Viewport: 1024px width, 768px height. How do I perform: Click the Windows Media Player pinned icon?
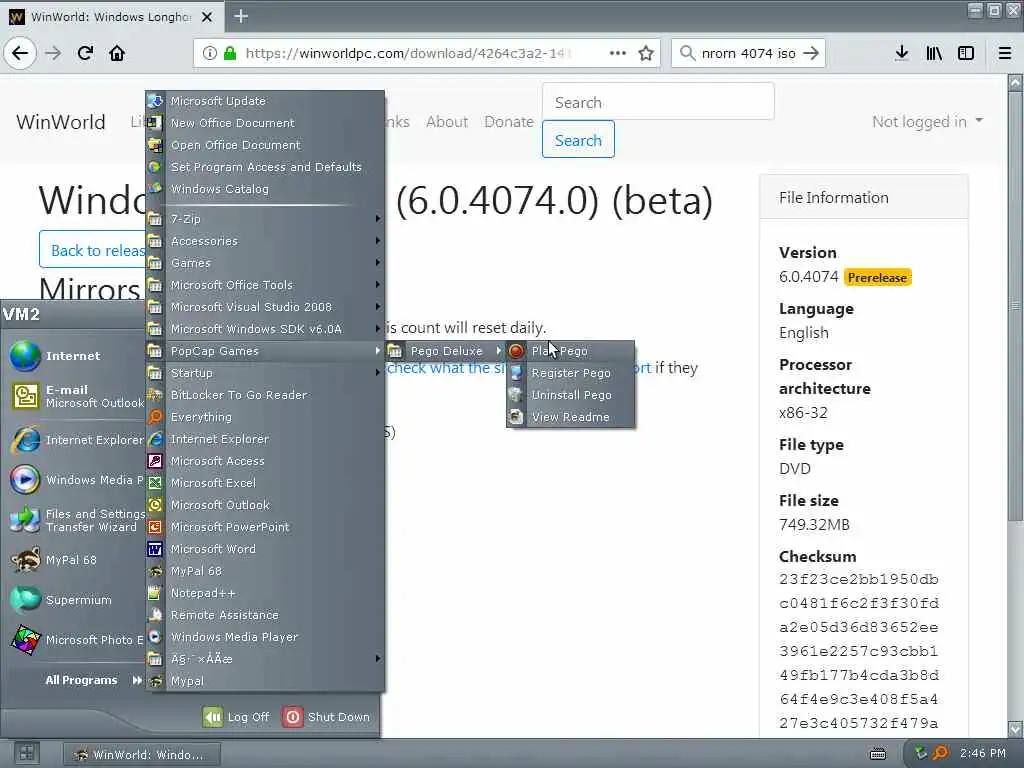pyautogui.click(x=25, y=480)
